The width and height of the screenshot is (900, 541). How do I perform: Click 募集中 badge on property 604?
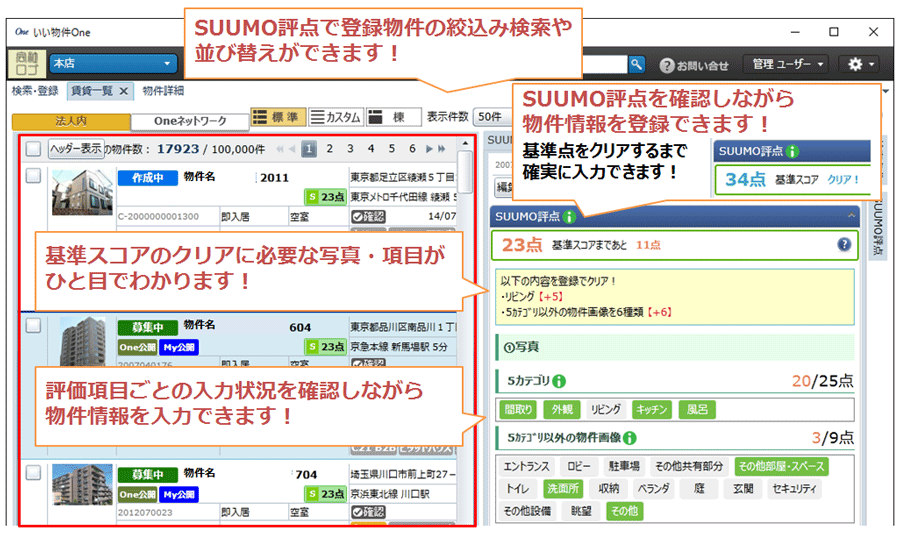coord(148,327)
